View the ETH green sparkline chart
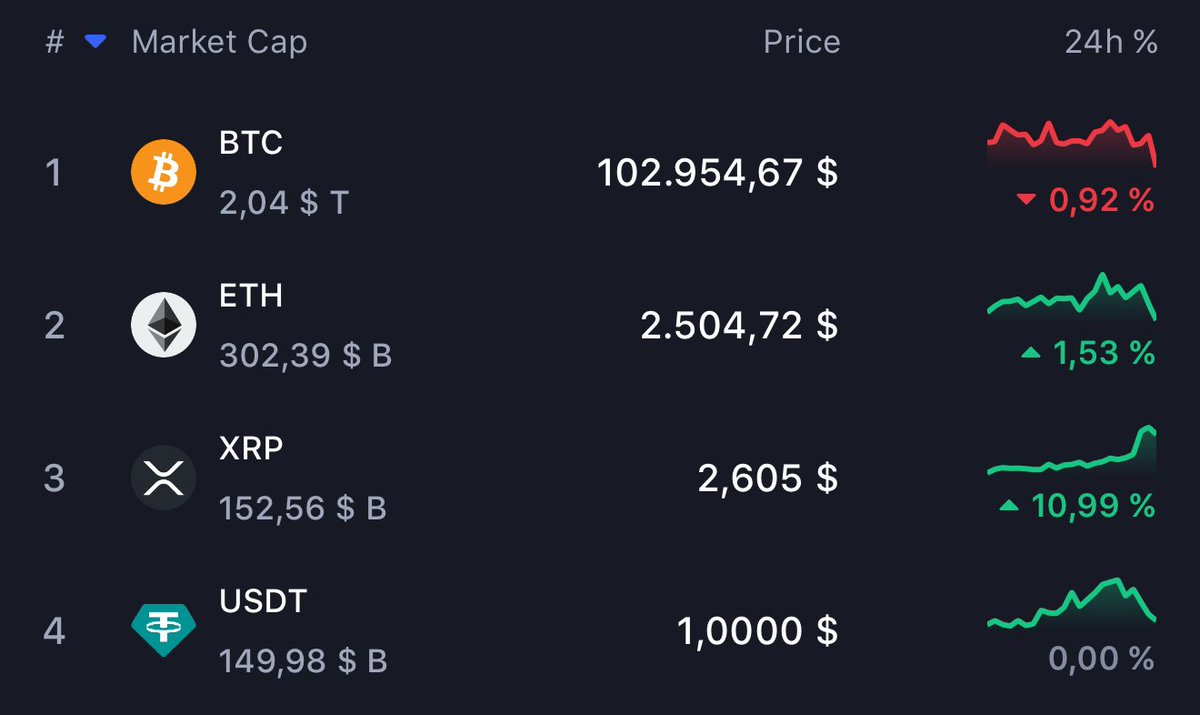 (x=1072, y=297)
